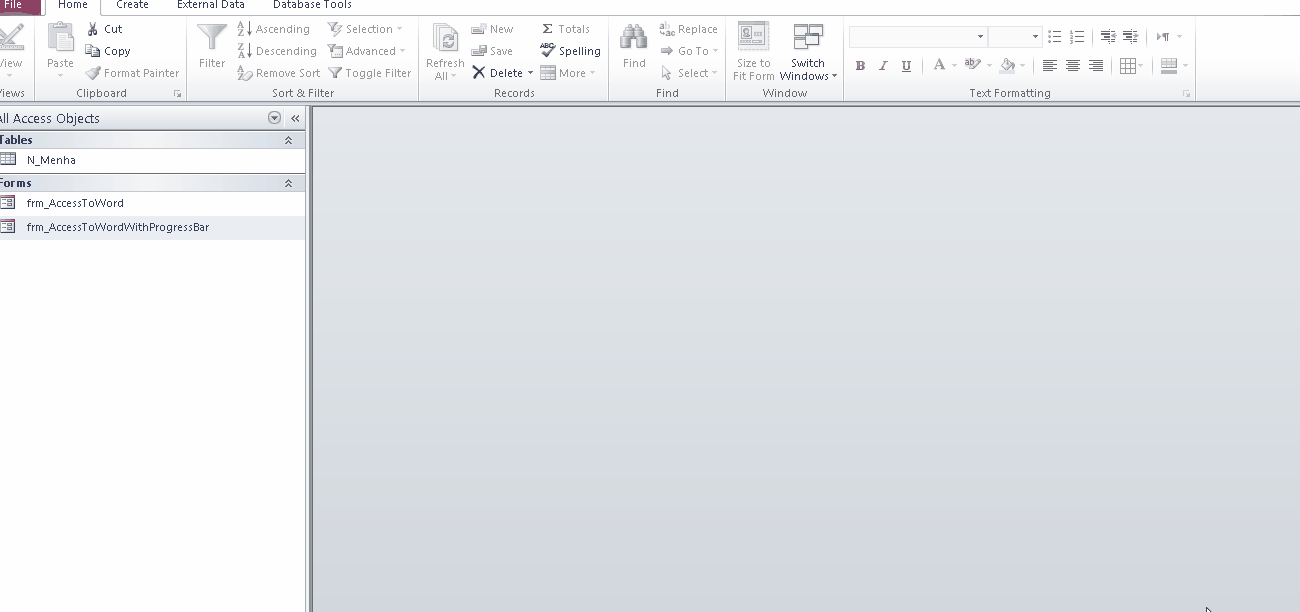The height and width of the screenshot is (612, 1300).
Task: Click the Refresh All icon
Action: click(445, 40)
